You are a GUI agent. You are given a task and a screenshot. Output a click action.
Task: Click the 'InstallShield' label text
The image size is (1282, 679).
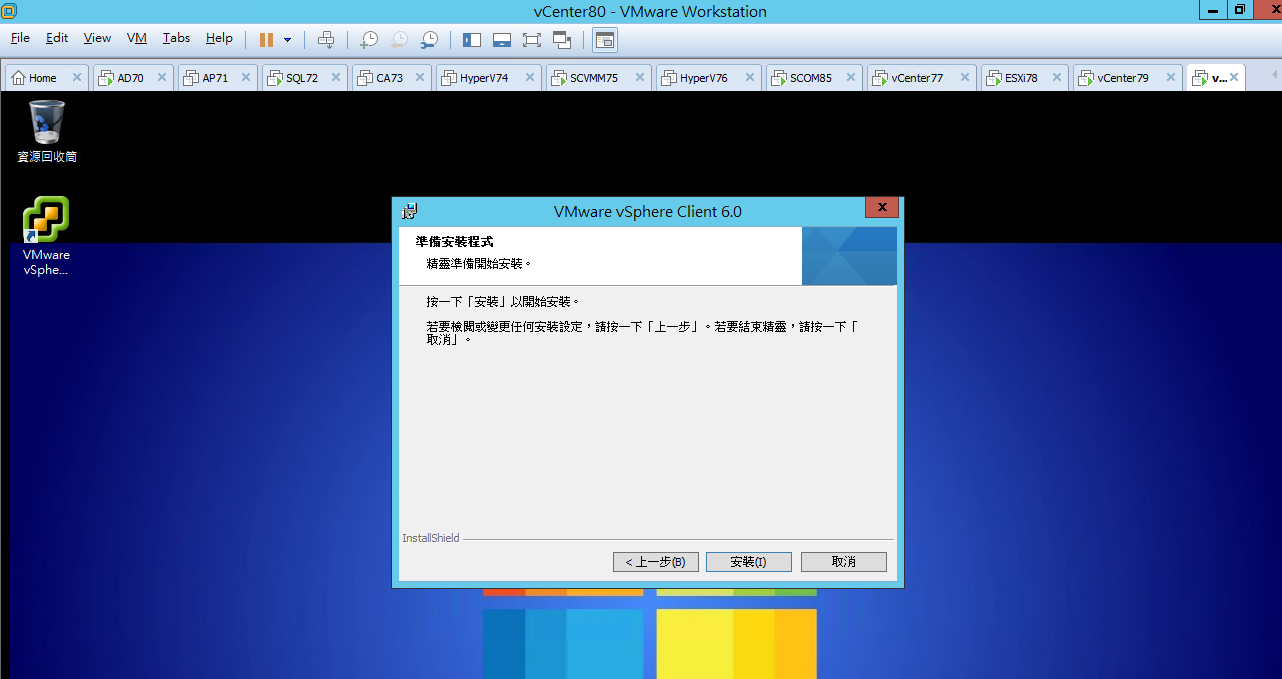431,538
